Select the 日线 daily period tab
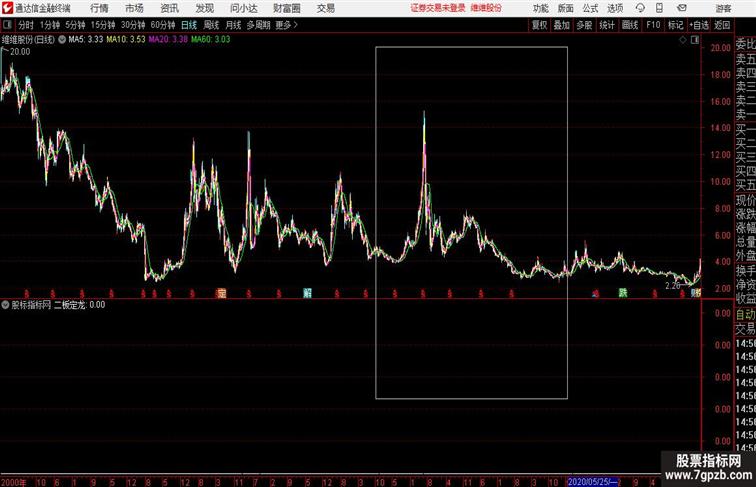 pos(189,25)
